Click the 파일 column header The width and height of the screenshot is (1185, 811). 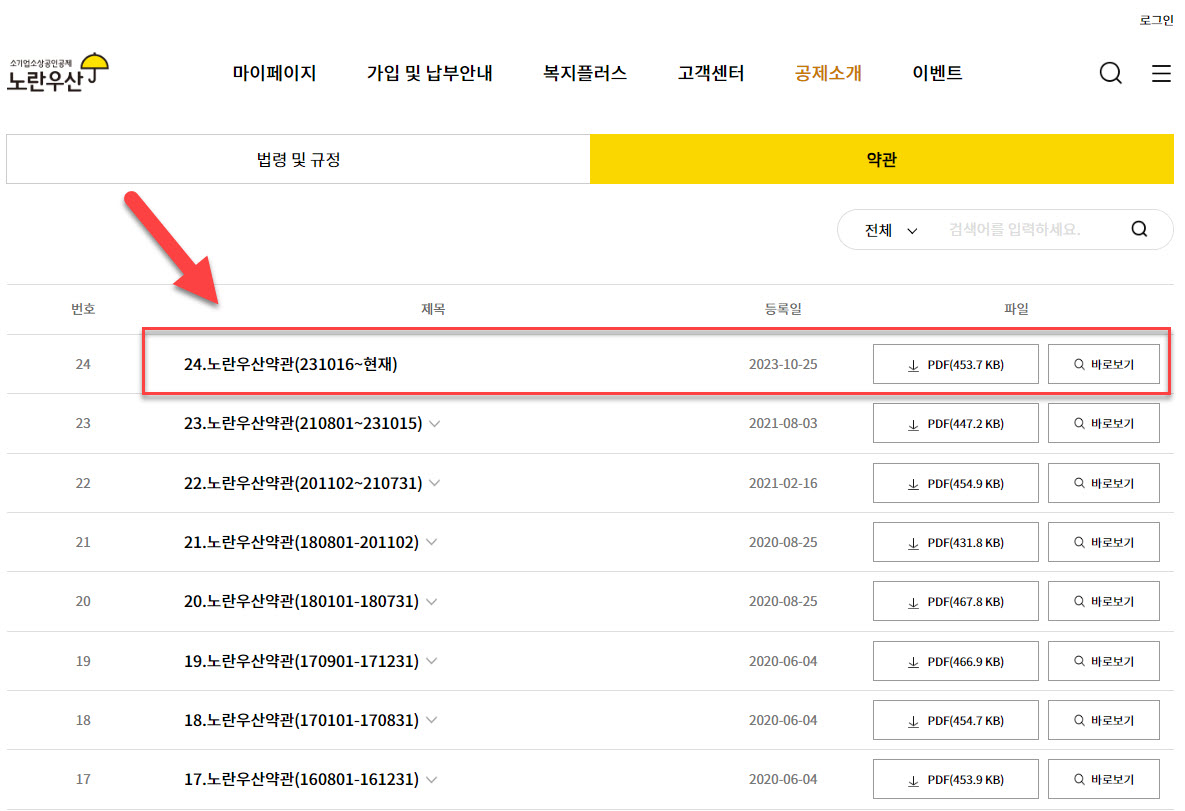[1016, 309]
